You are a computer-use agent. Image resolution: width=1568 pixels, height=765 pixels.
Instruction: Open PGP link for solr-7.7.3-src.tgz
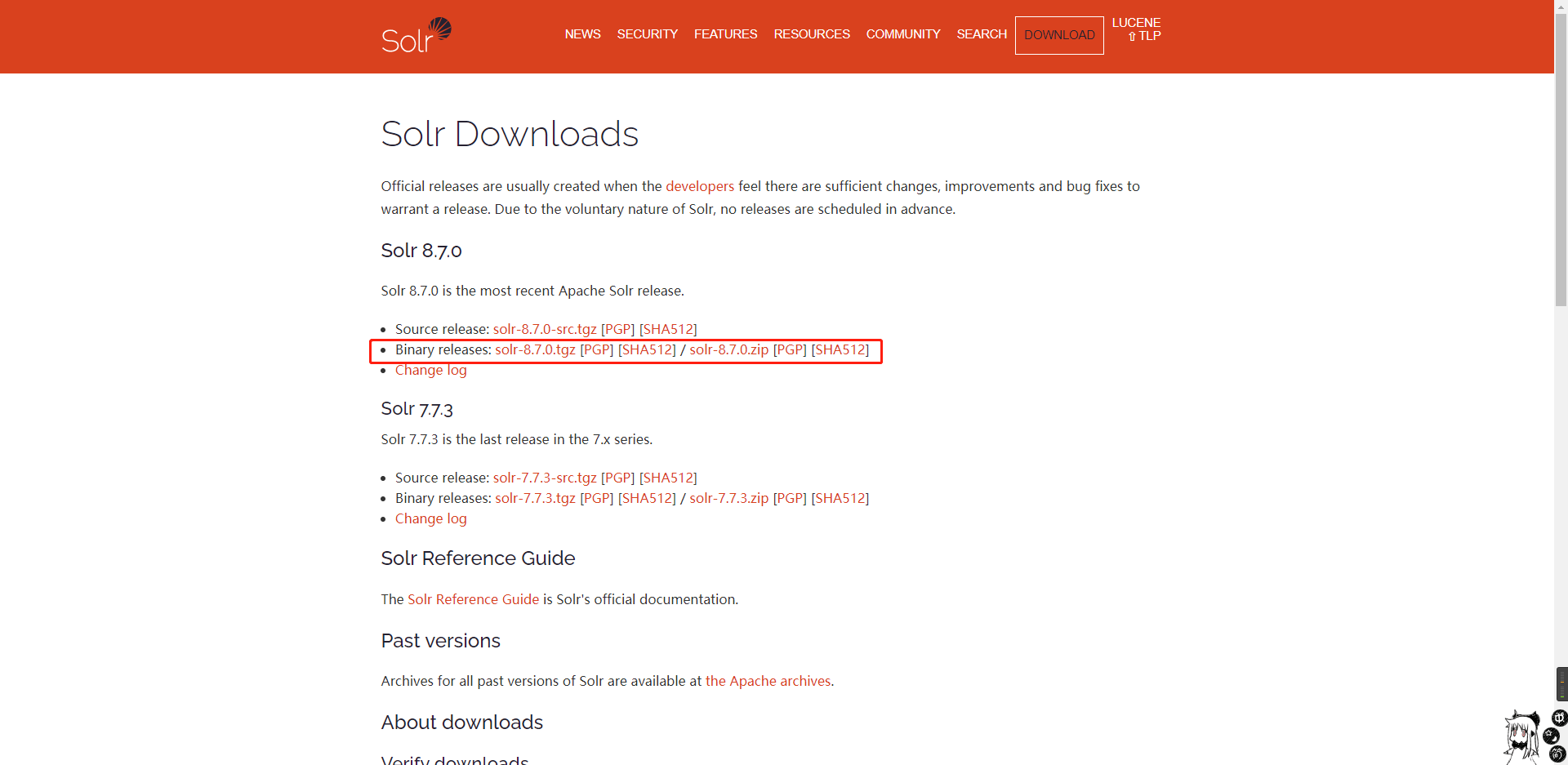point(617,478)
